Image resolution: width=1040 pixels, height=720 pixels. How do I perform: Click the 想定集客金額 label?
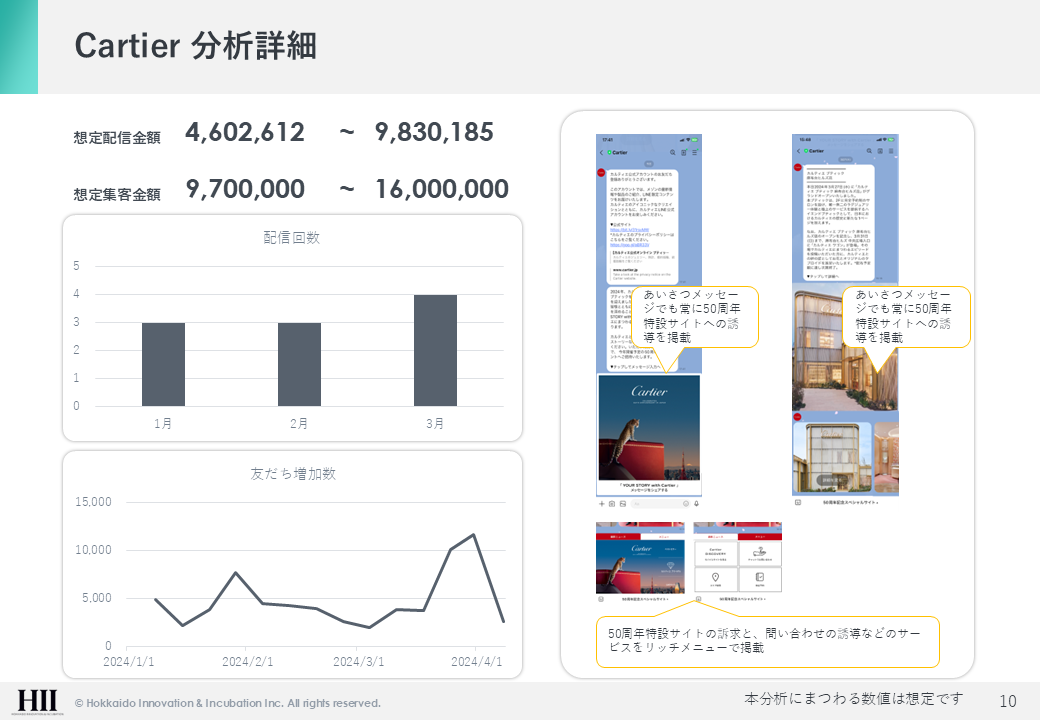pos(117,195)
